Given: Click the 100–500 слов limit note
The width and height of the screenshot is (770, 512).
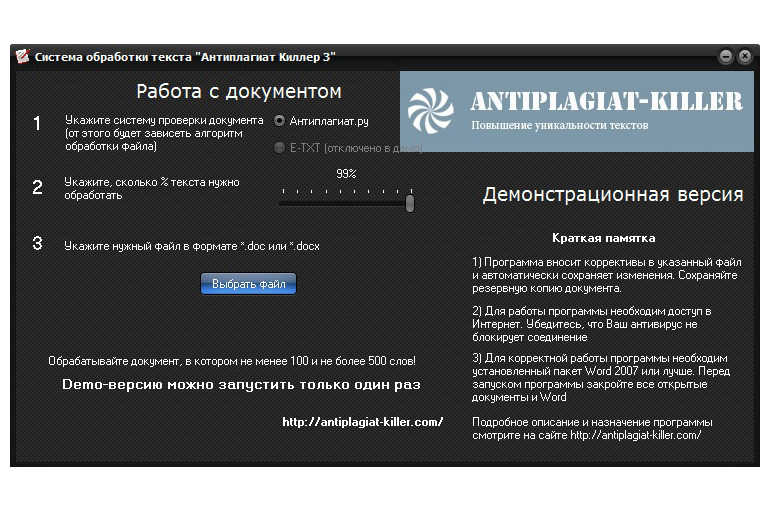Looking at the screenshot, I should tap(232, 361).
